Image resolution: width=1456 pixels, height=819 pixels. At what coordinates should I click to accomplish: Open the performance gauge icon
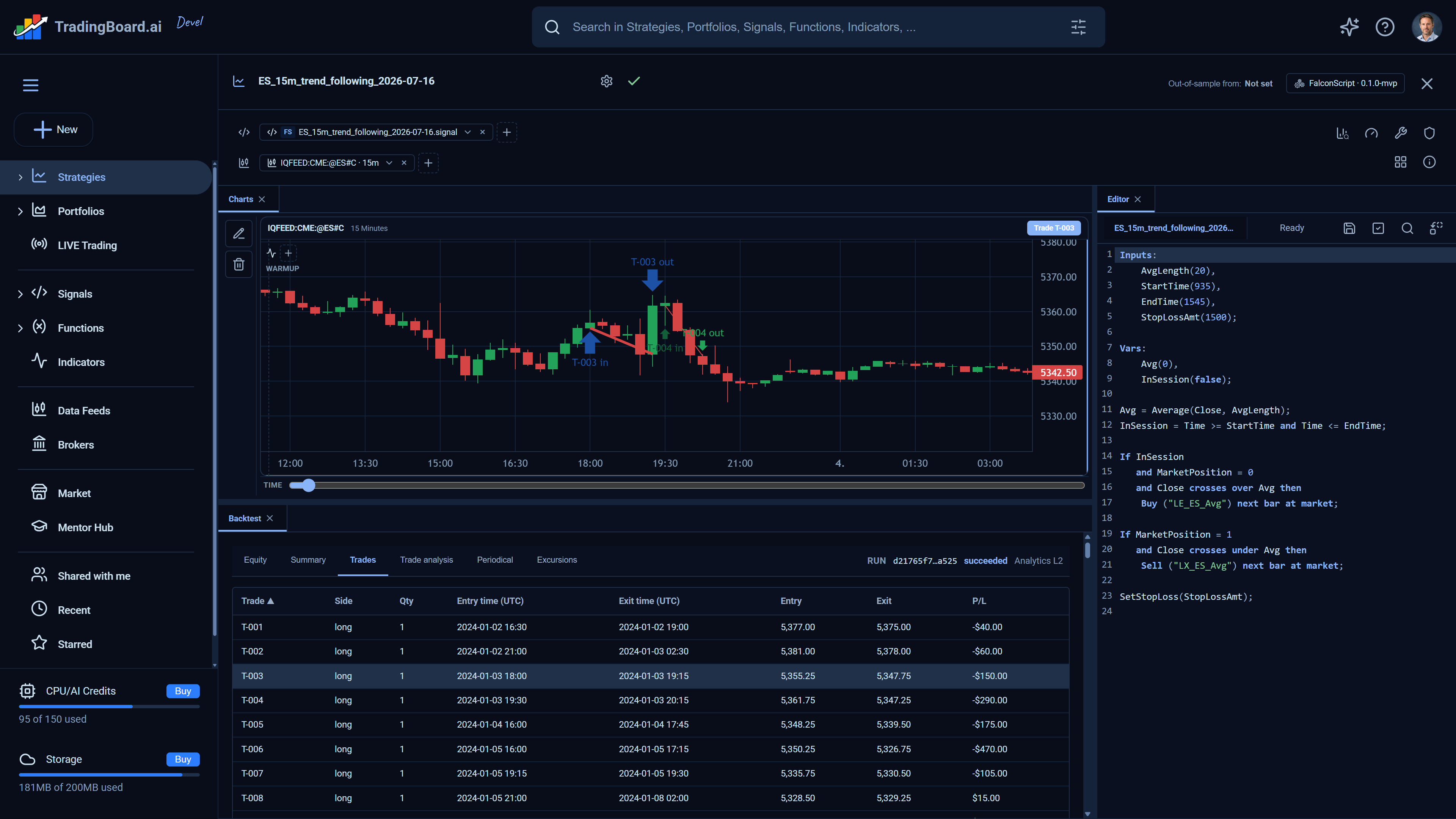tap(1371, 133)
